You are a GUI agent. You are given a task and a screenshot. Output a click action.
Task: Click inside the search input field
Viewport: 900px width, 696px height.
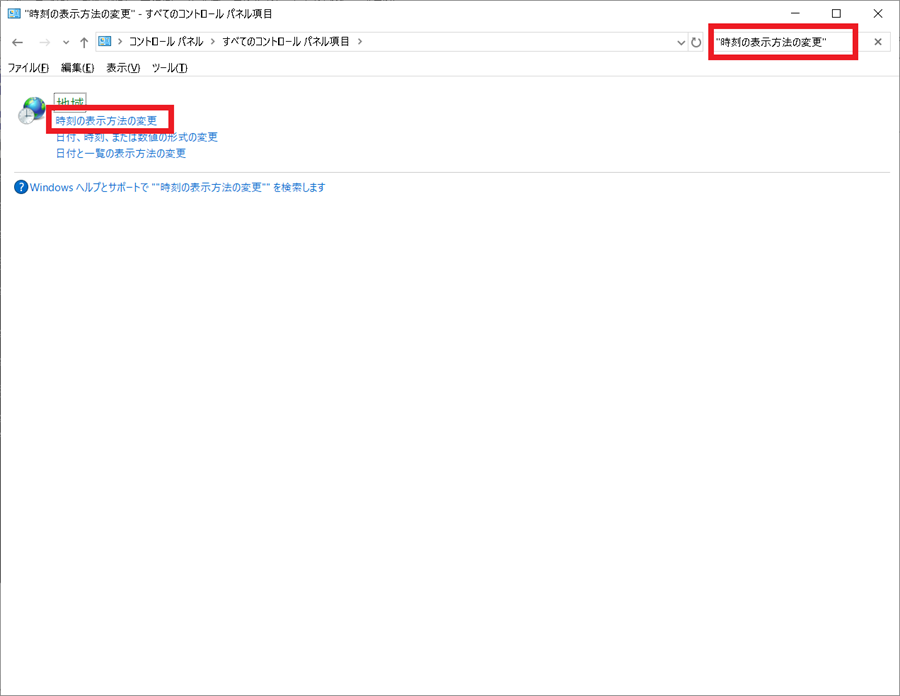780,42
